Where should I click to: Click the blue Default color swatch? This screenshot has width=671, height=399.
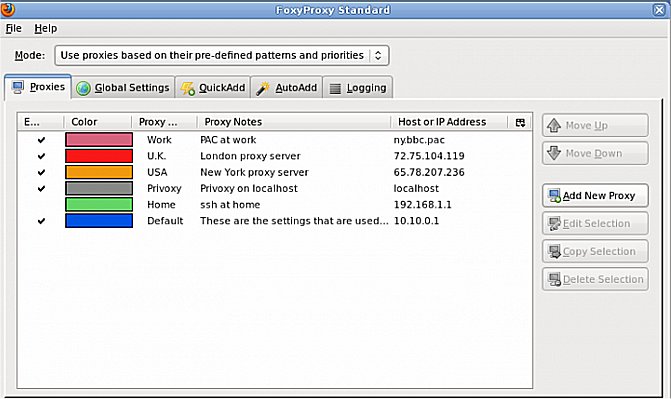(x=99, y=221)
